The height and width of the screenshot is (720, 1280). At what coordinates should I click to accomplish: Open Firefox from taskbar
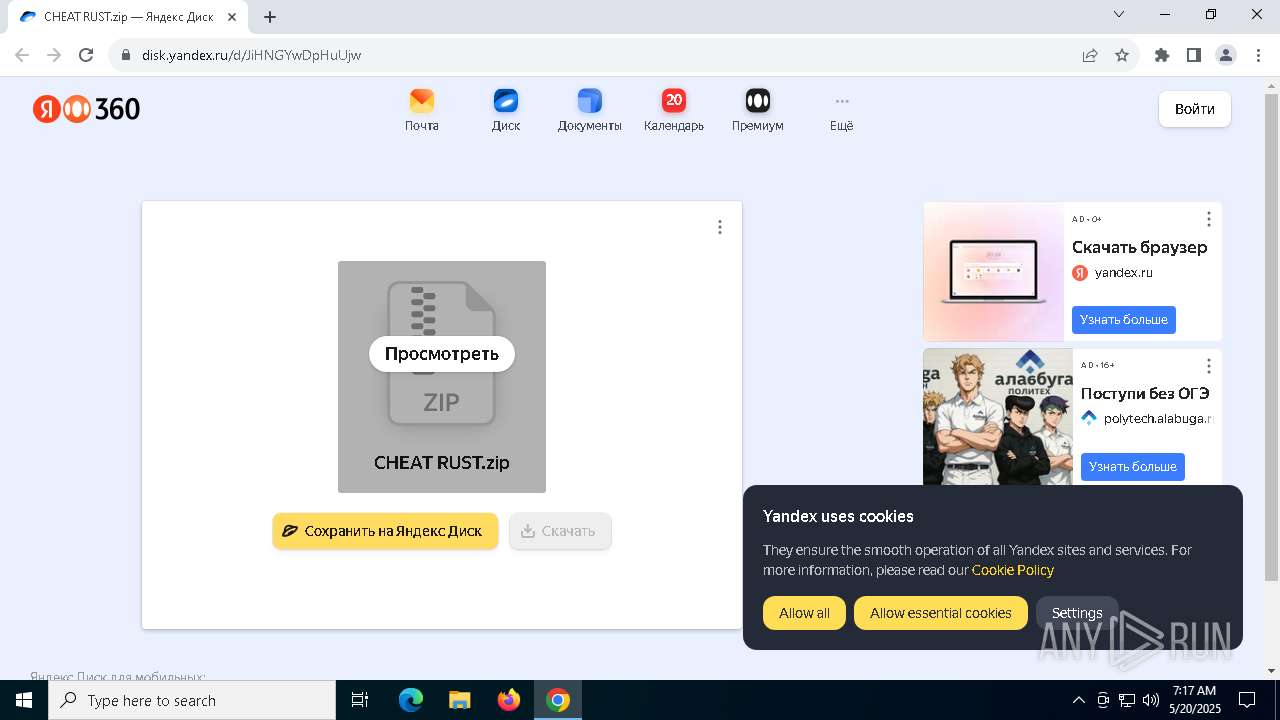[x=509, y=700]
